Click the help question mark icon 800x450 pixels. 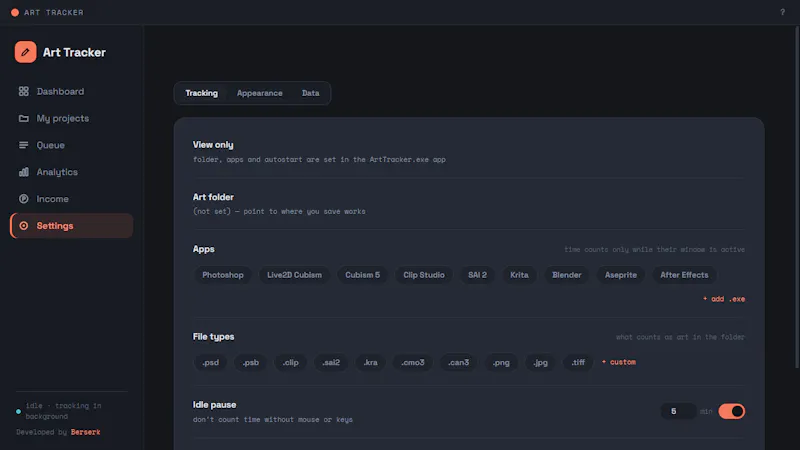coord(782,12)
